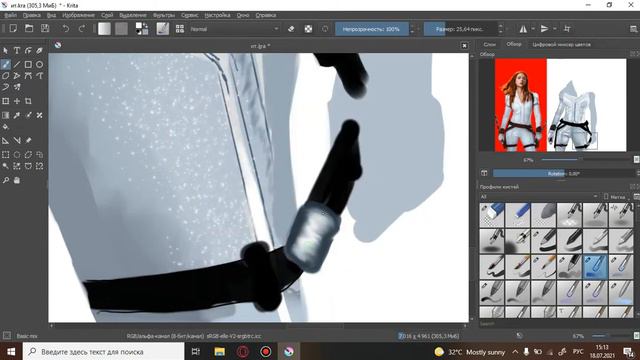Select the Pan hand tool
This screenshot has height=360, width=640.
click(x=17, y=180)
